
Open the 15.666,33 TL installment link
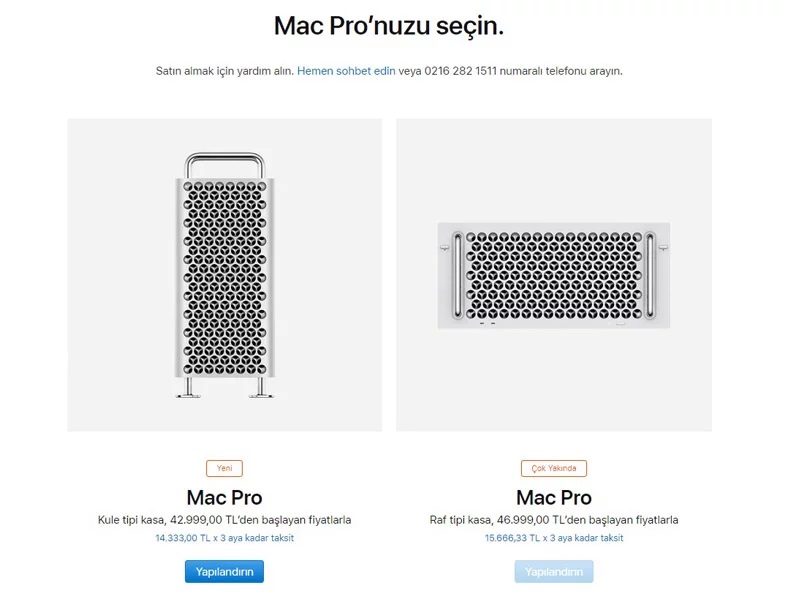(x=554, y=538)
